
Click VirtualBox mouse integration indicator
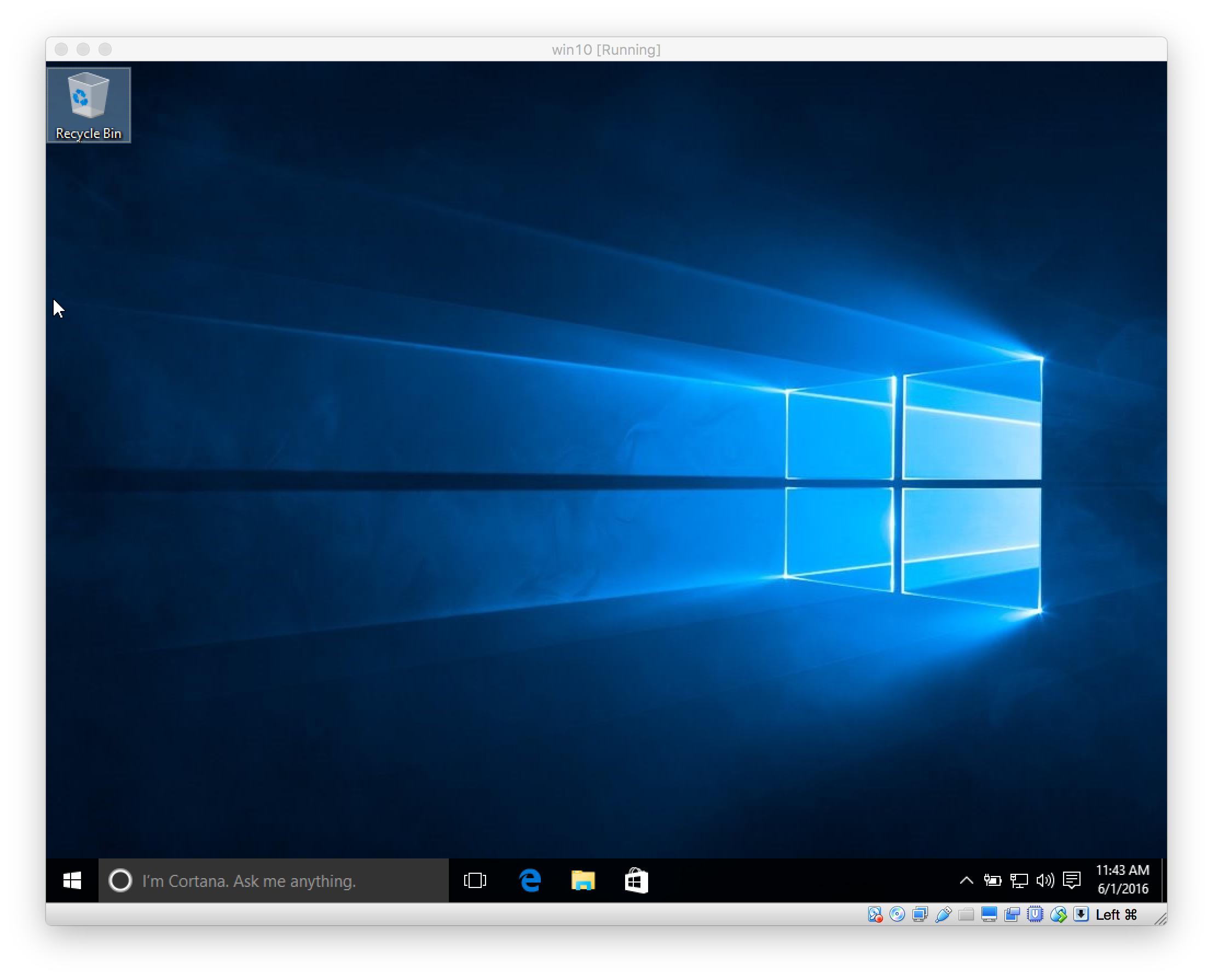click(x=1058, y=914)
